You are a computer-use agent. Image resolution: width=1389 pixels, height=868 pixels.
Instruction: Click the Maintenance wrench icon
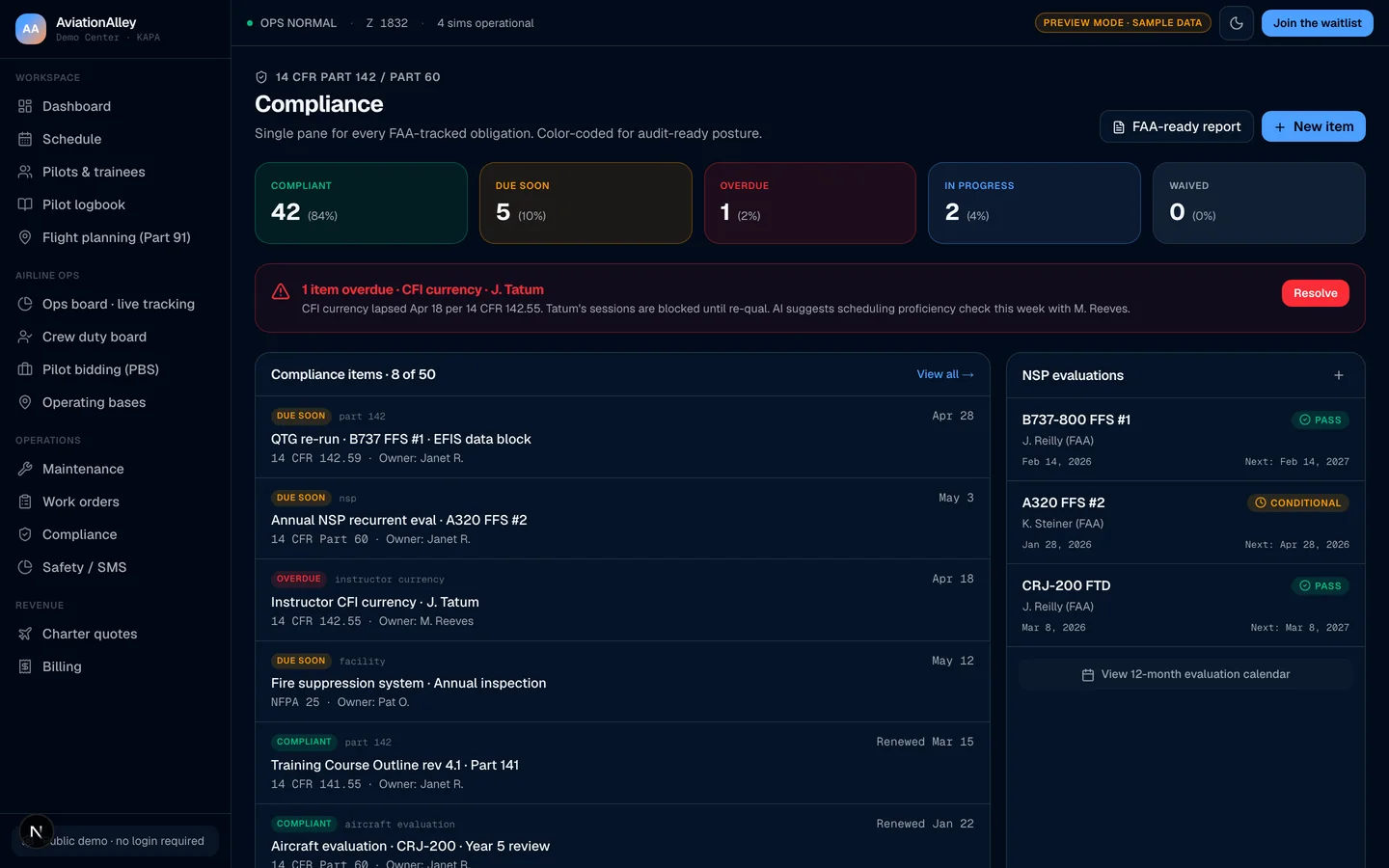coord(25,469)
